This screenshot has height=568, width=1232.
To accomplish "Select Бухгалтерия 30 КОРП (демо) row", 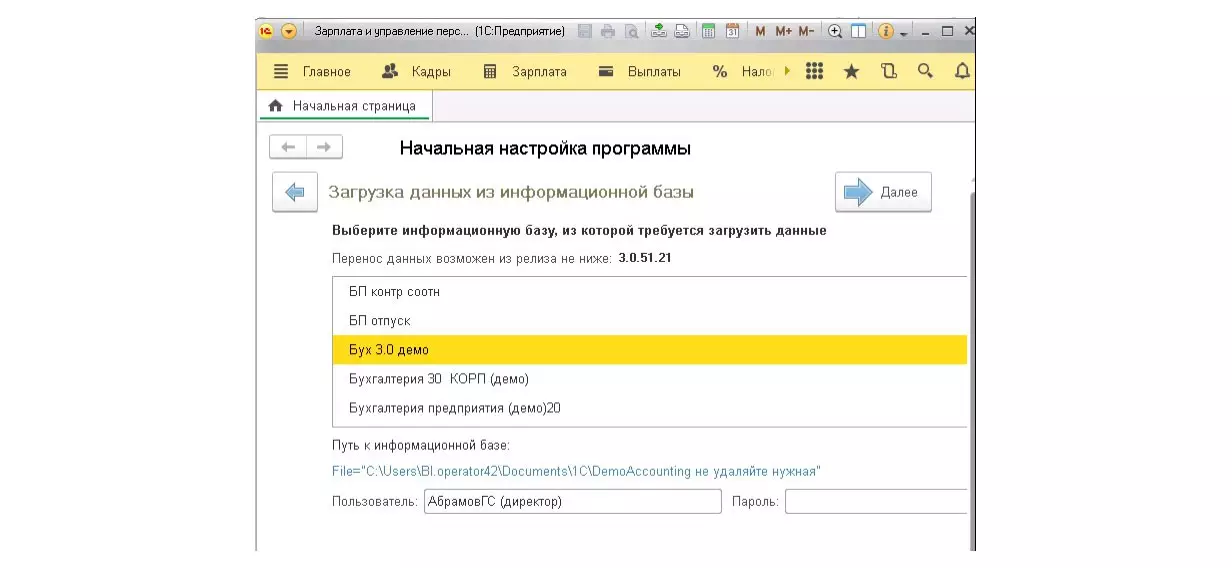I will pos(650,379).
